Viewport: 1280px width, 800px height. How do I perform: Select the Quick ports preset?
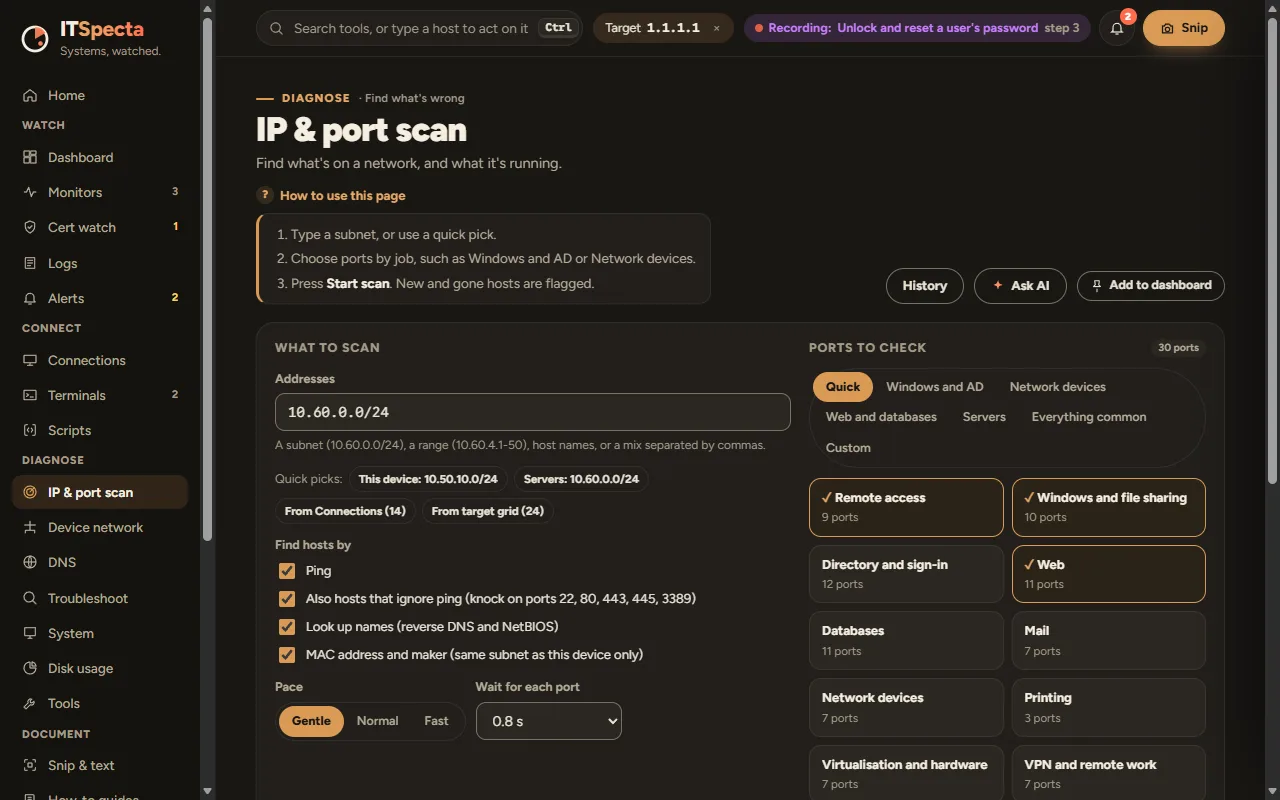[x=843, y=387]
